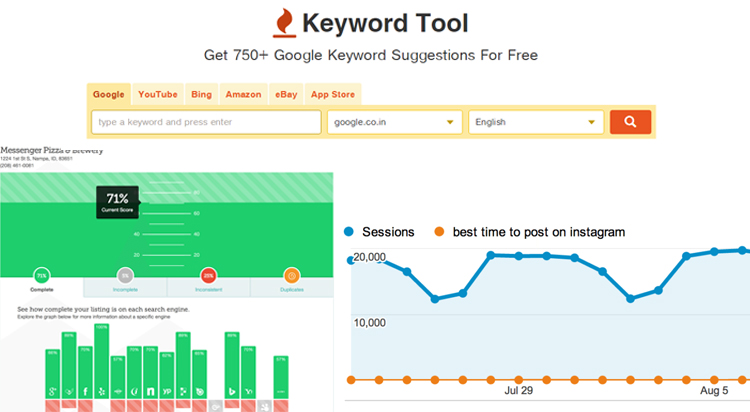Click the orange magnifier search button
Screen dimensions: 750x412
630,122
